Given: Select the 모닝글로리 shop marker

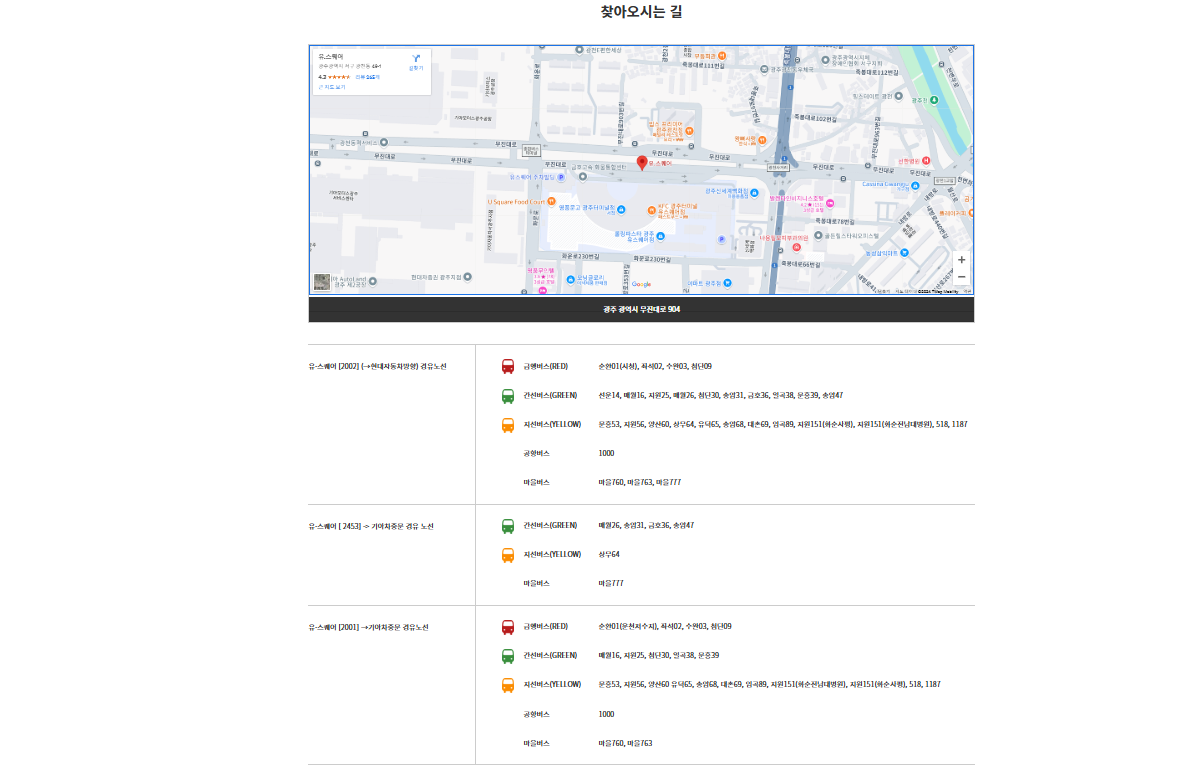Looking at the screenshot, I should tap(570, 280).
